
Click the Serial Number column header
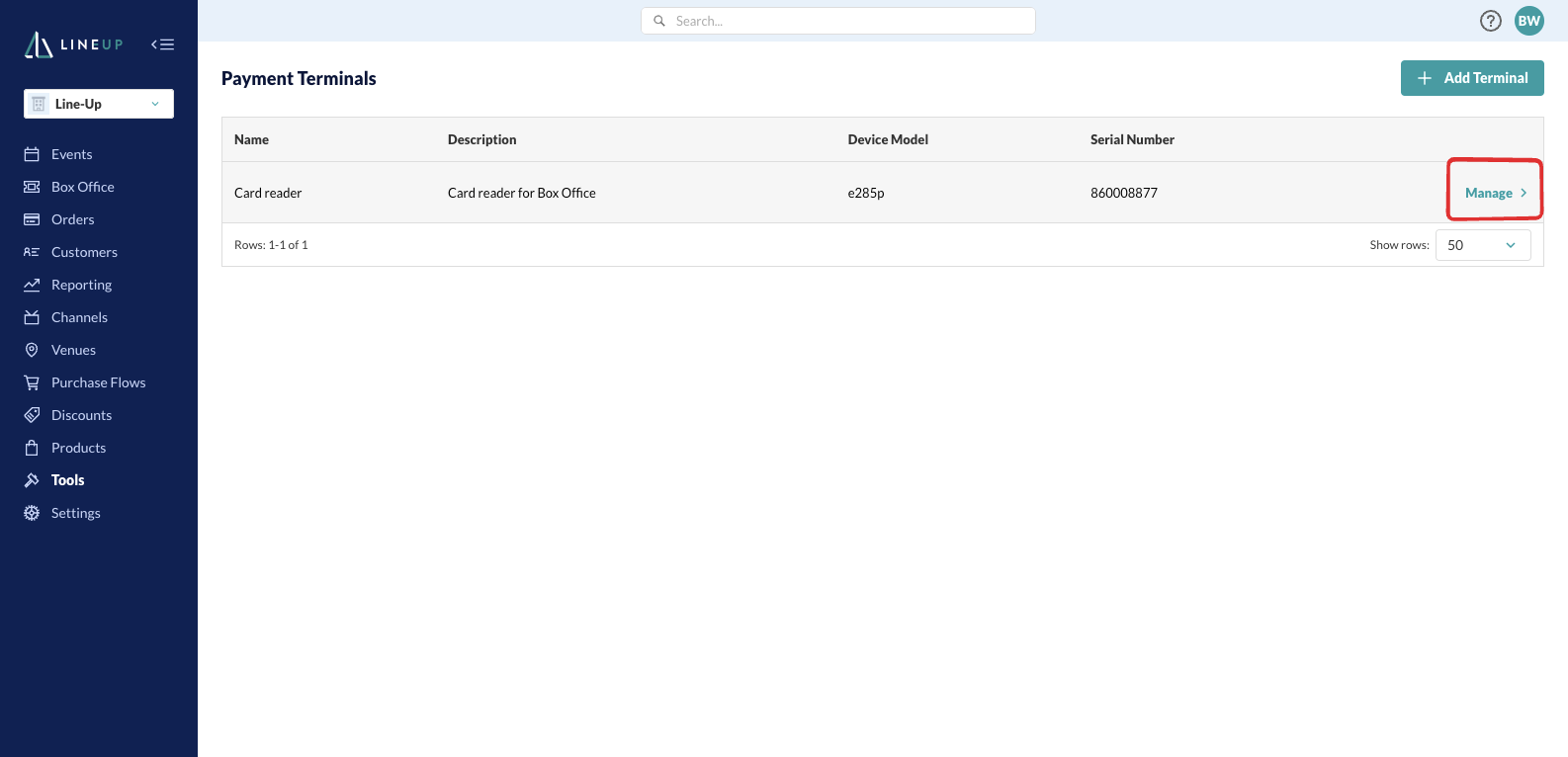(1132, 139)
